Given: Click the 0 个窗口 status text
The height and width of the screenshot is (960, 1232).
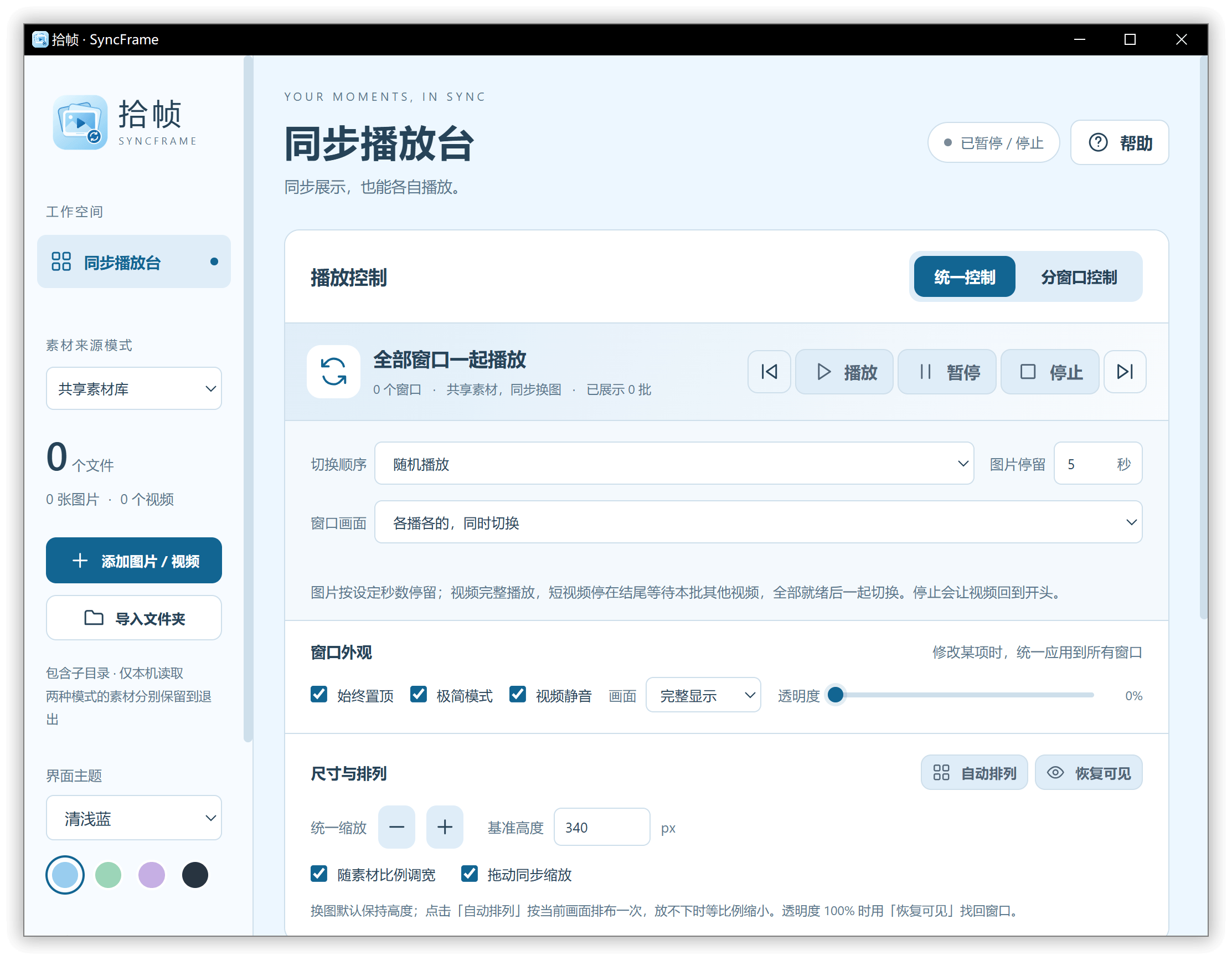Looking at the screenshot, I should [x=397, y=390].
